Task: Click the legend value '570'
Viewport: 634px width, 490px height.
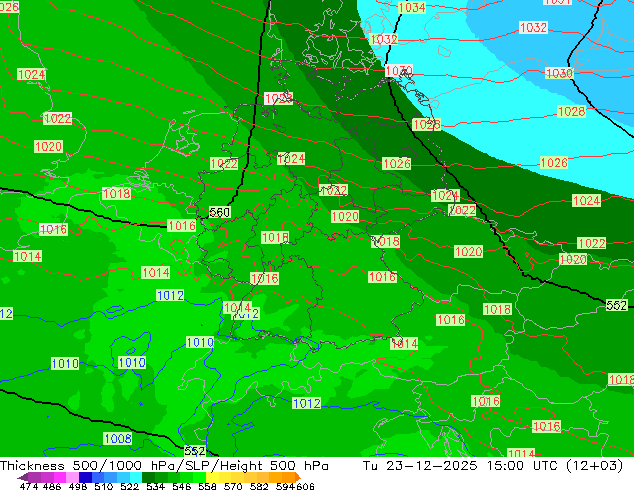Action: click(233, 486)
